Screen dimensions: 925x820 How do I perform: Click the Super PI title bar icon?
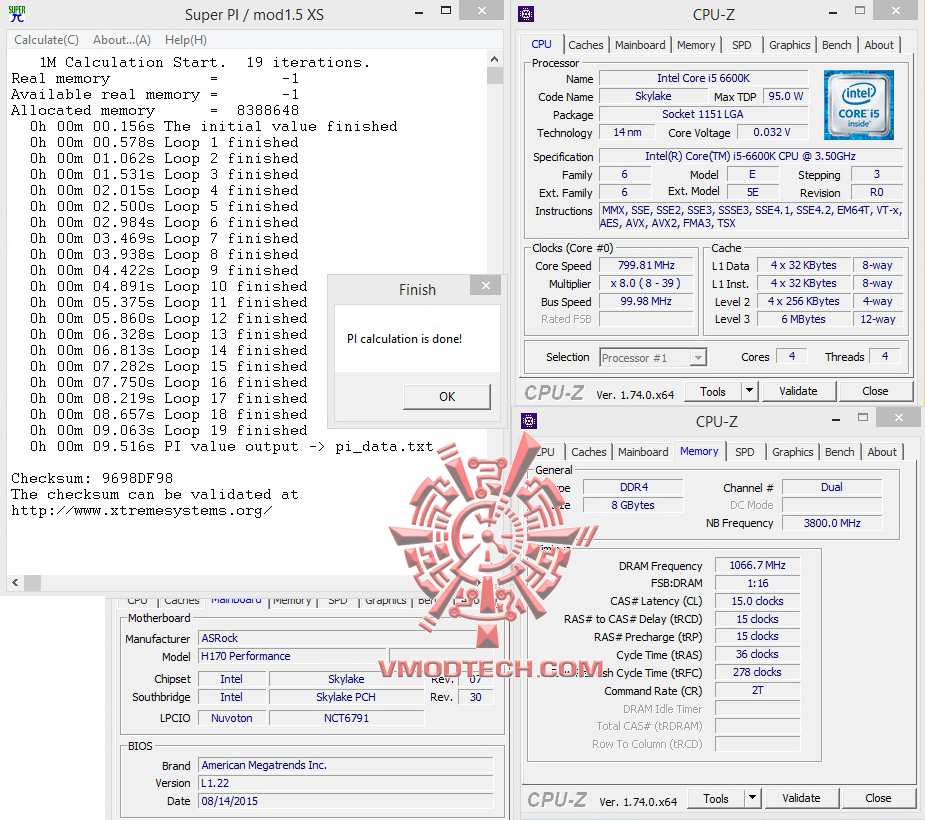tap(17, 14)
